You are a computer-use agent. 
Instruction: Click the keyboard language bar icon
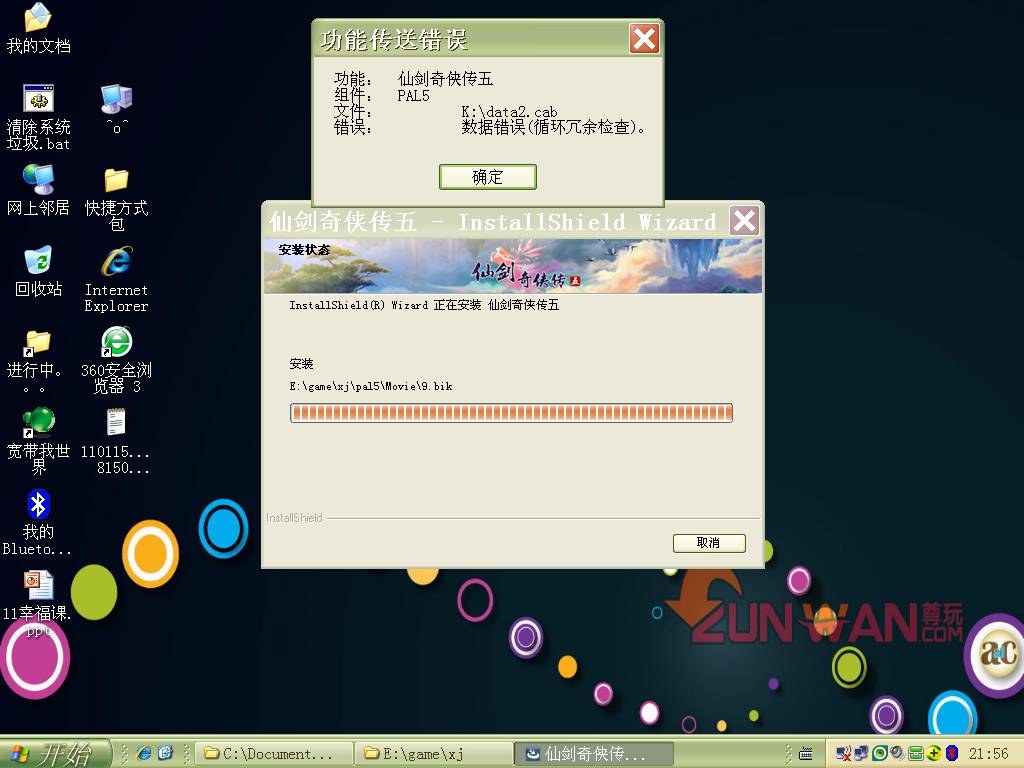coord(806,754)
